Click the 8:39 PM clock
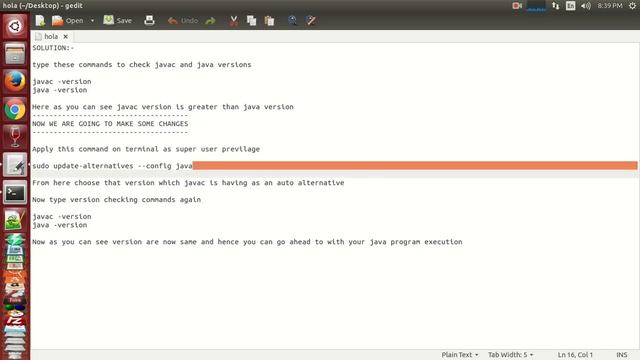The height and width of the screenshot is (360, 640). coord(610,6)
